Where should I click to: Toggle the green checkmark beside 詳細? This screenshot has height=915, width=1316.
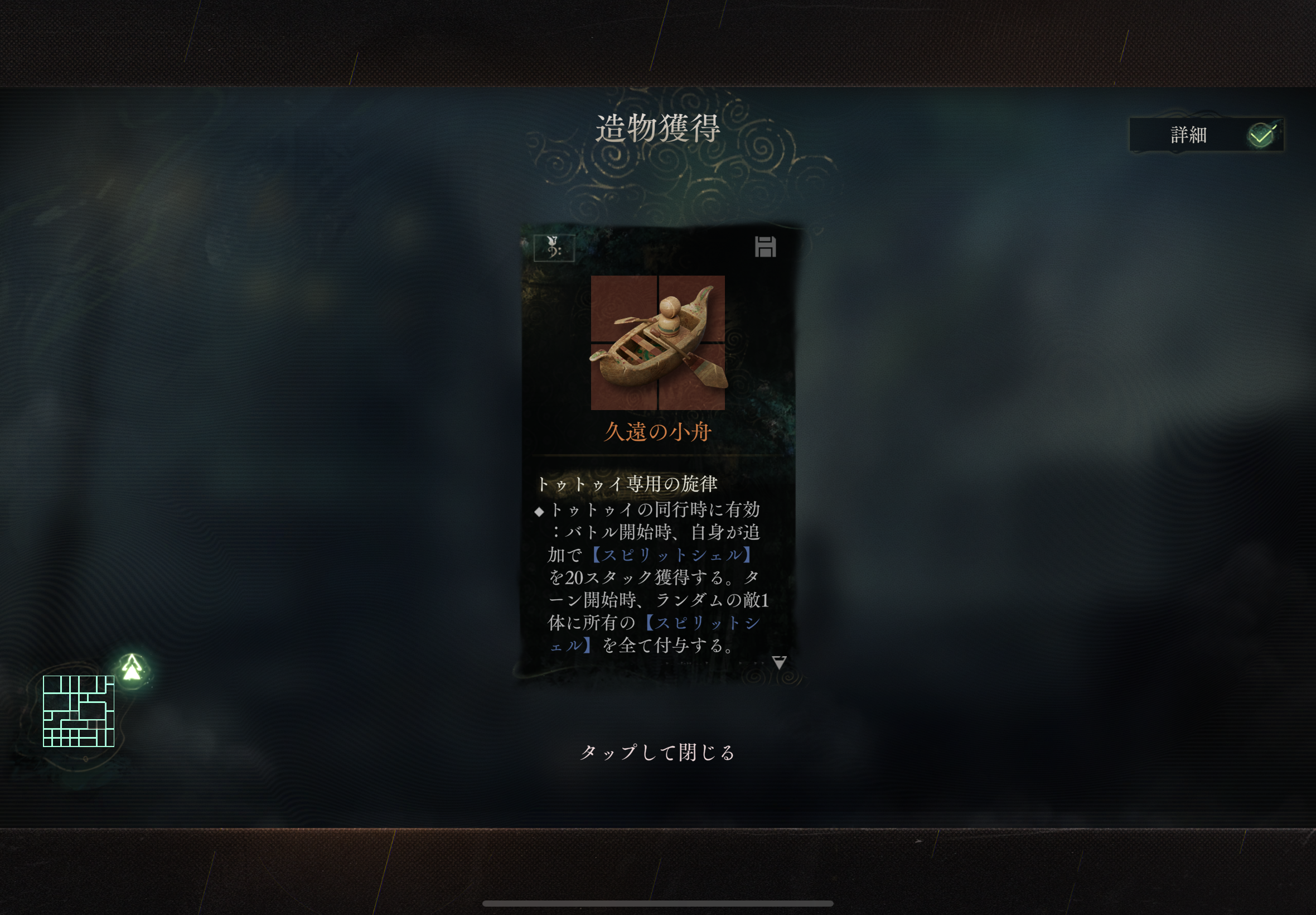click(1261, 136)
